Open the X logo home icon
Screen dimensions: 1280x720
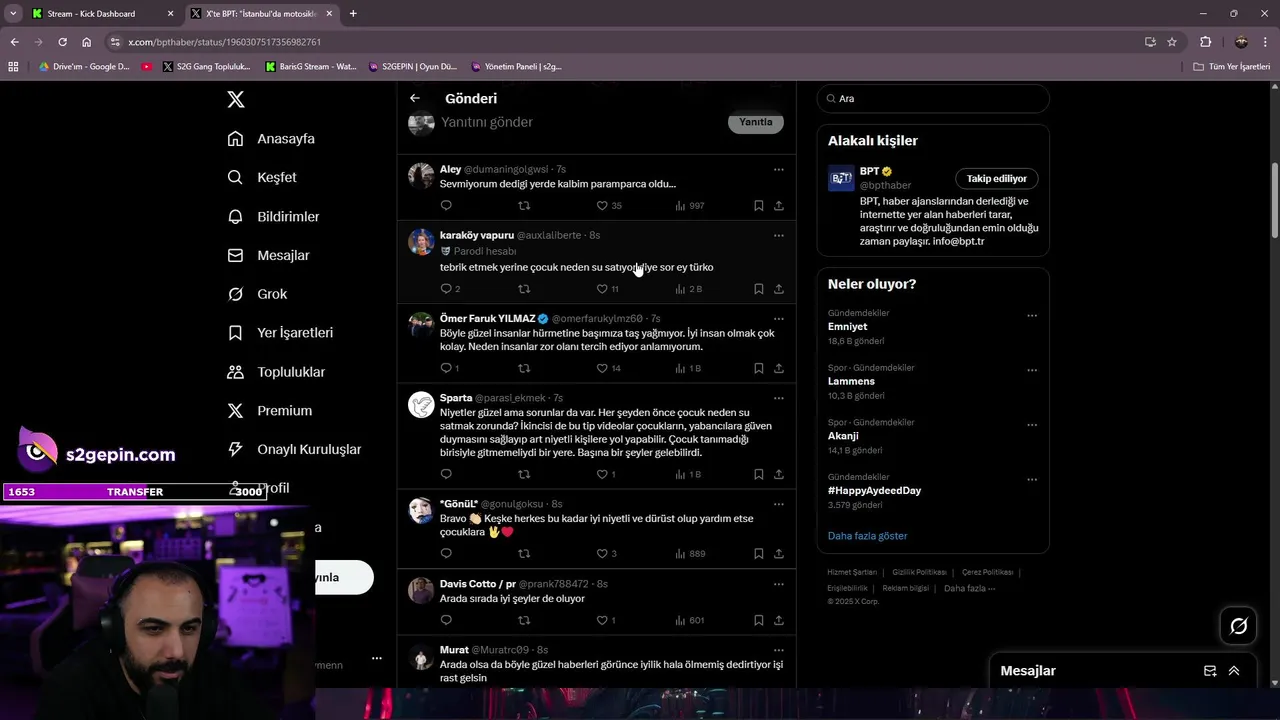236,99
